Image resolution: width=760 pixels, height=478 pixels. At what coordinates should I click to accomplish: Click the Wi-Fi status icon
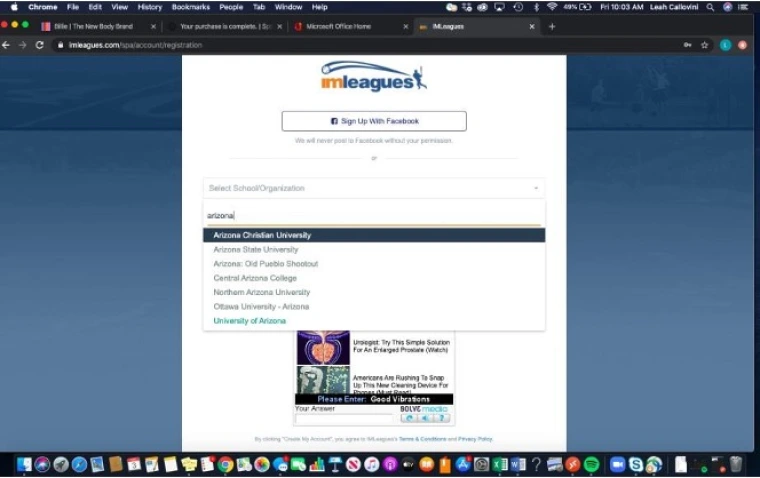point(552,7)
